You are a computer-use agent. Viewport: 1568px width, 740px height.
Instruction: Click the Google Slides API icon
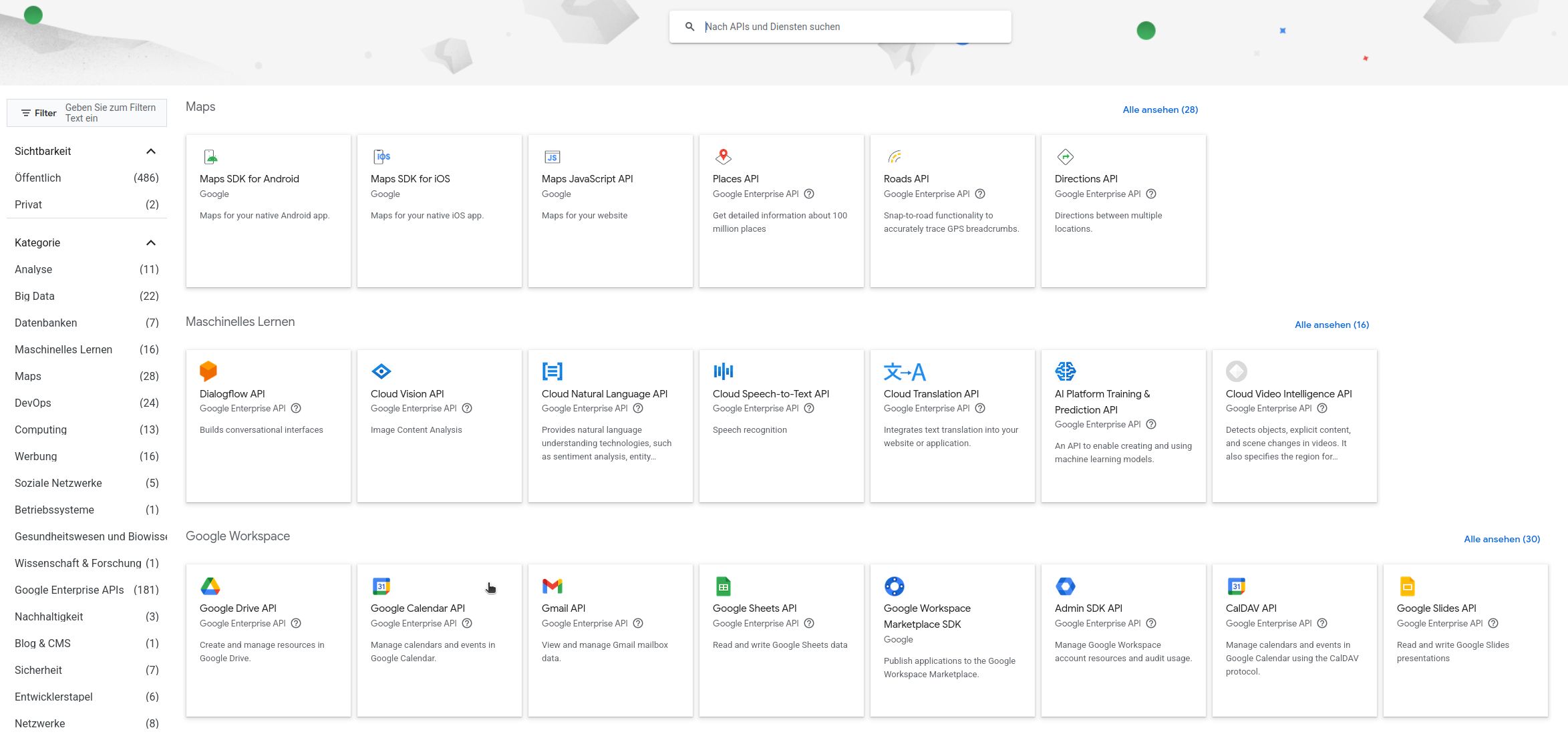pos(1408,586)
